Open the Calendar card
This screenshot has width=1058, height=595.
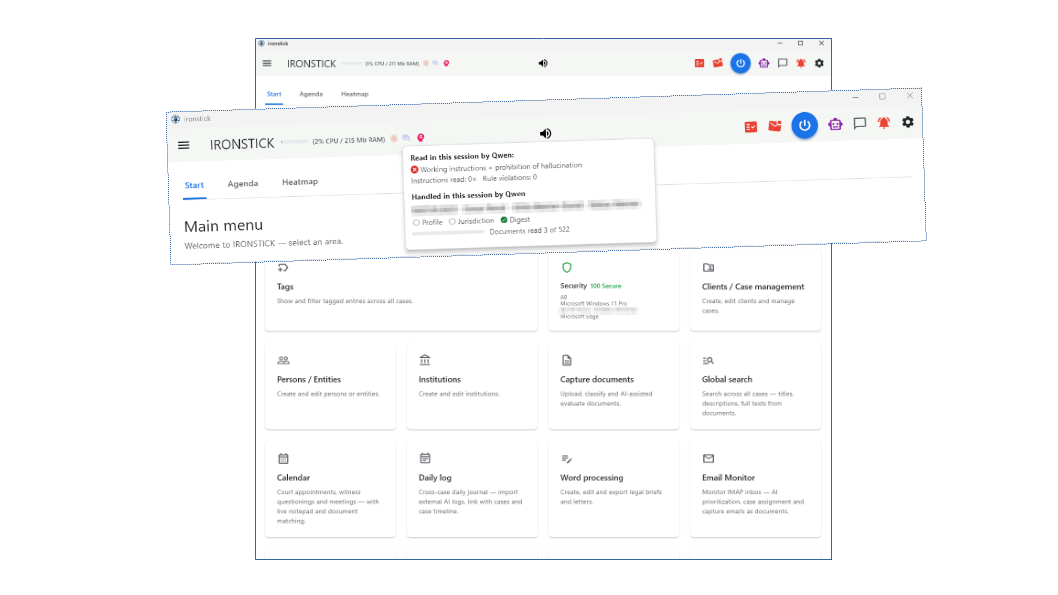coord(331,489)
